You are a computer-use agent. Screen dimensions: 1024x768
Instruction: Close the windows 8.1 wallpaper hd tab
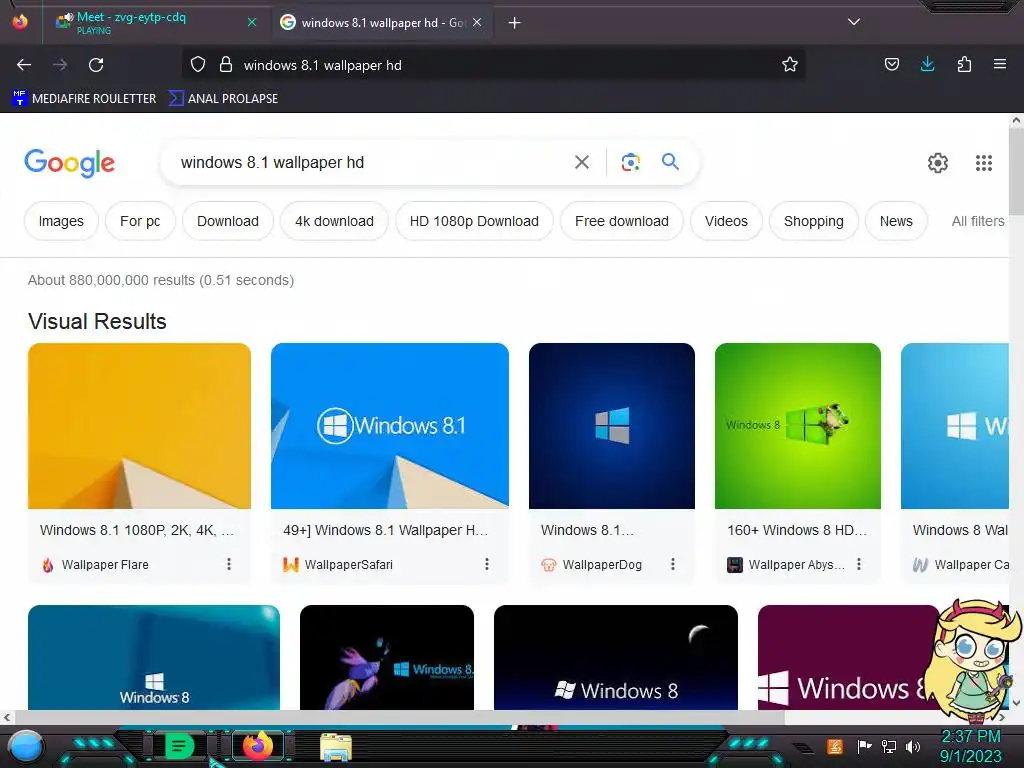tap(477, 22)
